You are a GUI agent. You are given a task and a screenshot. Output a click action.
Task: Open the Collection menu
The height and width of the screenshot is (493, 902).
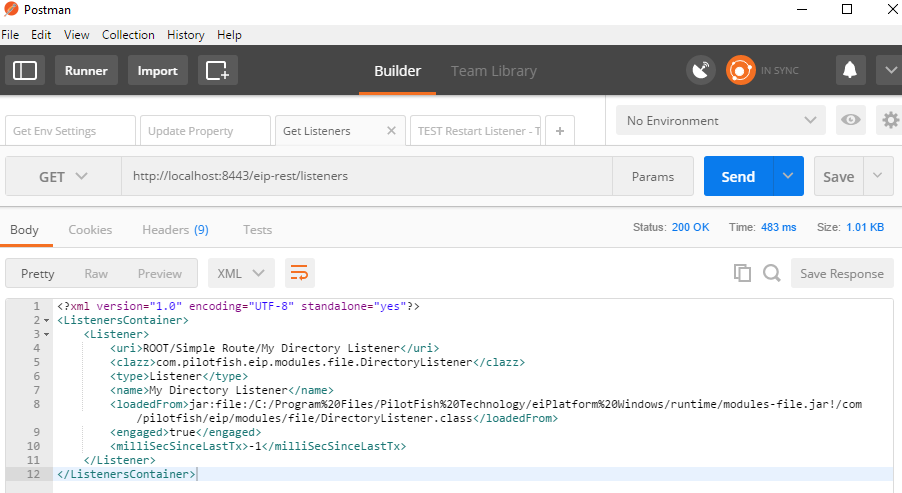(x=128, y=35)
